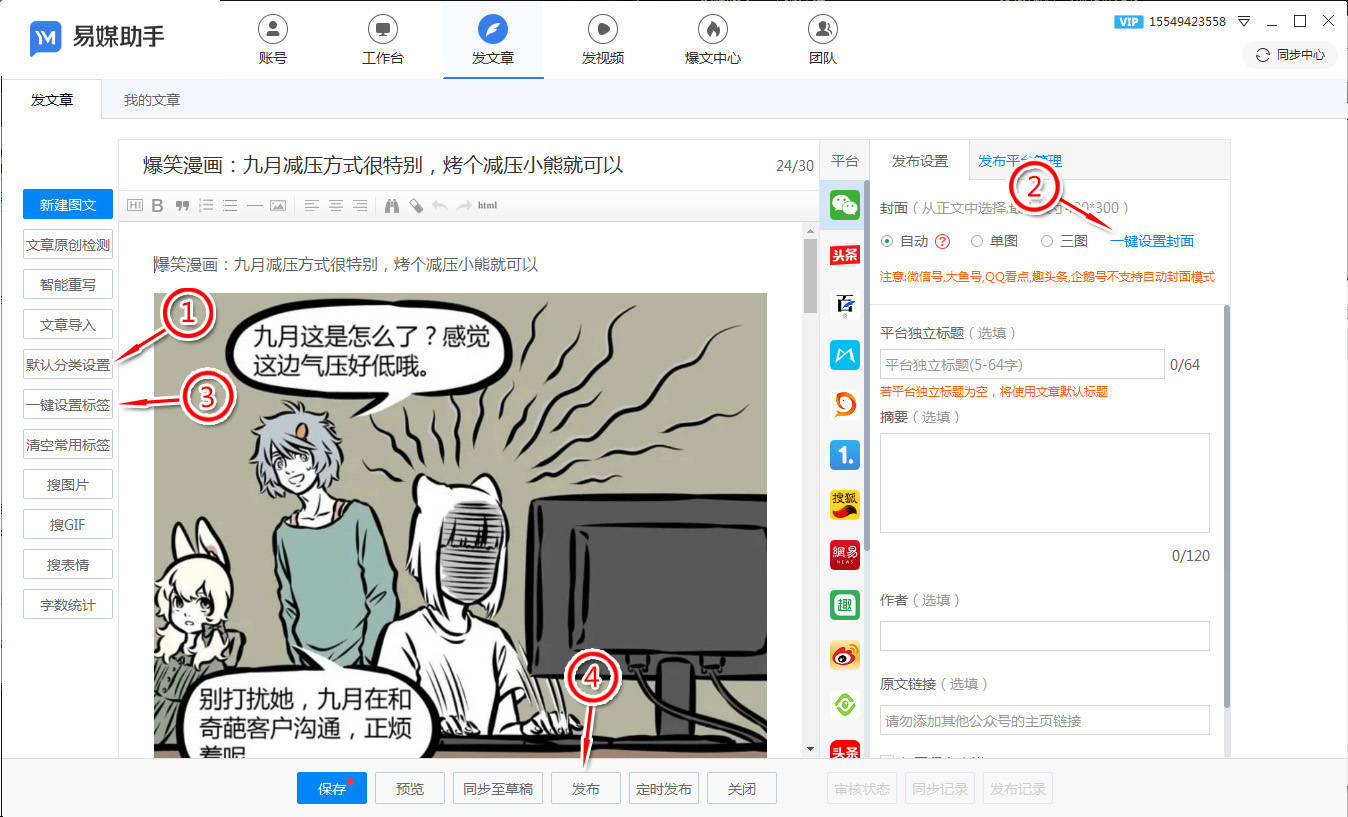Toggle bold formatting in editor toolbar
Viewport: 1348px width, 817px height.
click(x=157, y=206)
